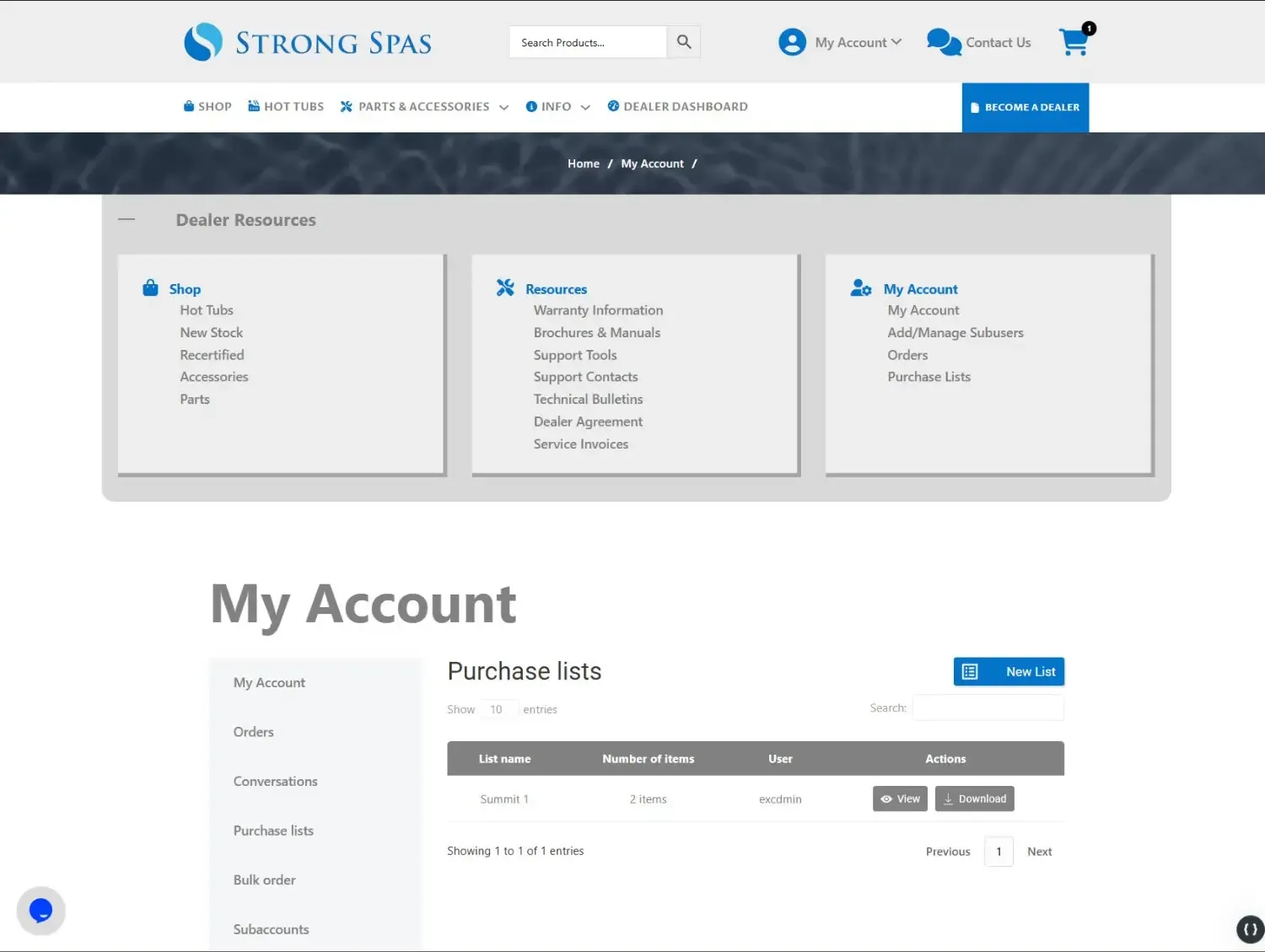Expand the My Account header dropdown

pos(896,42)
